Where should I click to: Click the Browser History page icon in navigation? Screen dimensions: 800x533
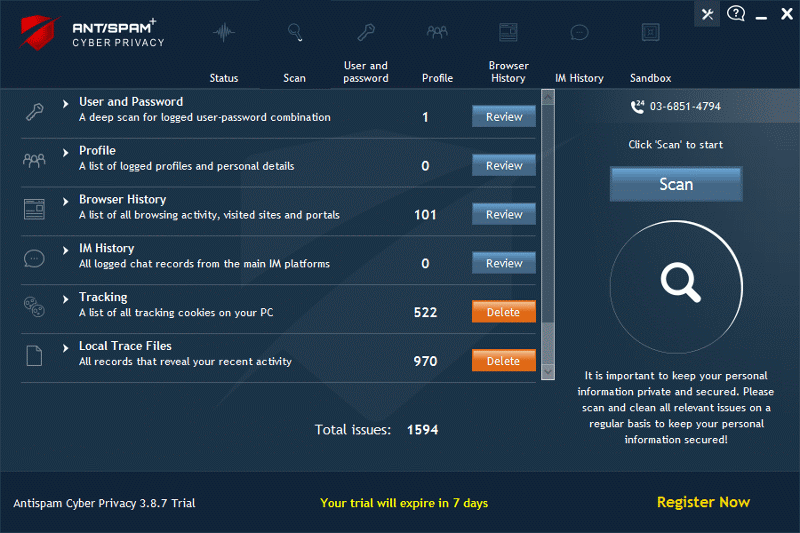(508, 33)
